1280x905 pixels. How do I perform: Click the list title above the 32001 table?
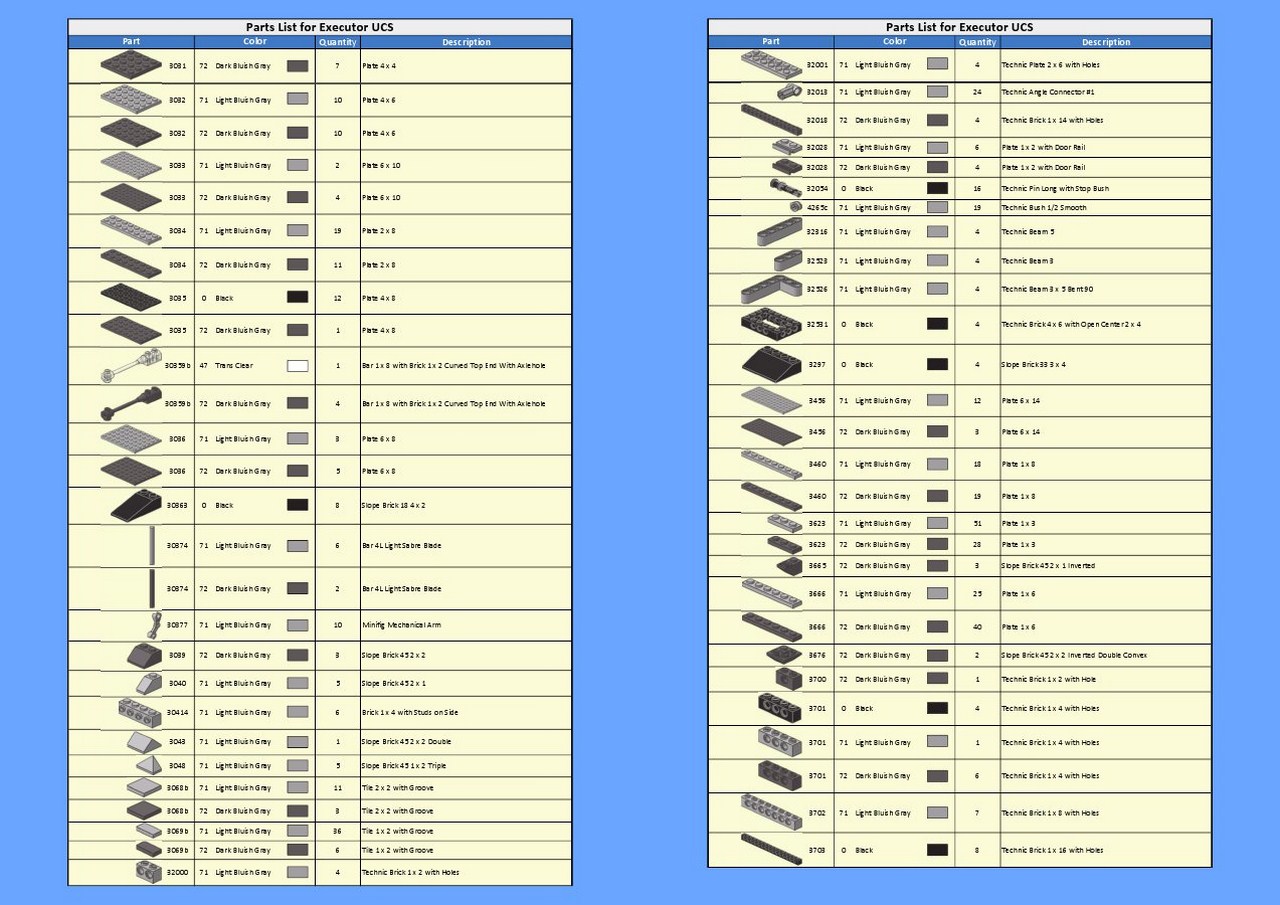[960, 27]
